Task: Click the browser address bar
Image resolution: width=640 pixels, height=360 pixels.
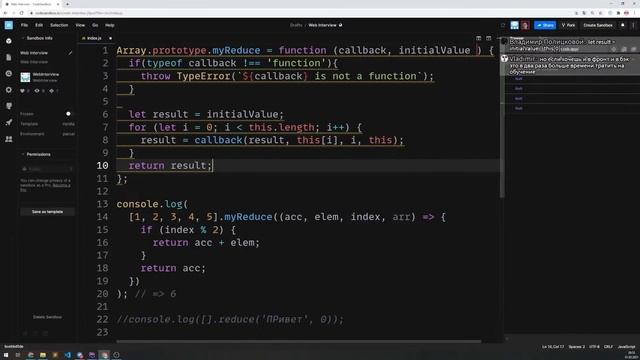Action: point(302,13)
